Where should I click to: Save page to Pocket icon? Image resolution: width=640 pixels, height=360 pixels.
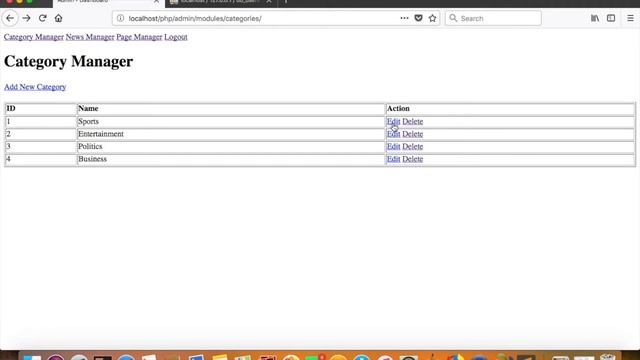click(x=418, y=18)
